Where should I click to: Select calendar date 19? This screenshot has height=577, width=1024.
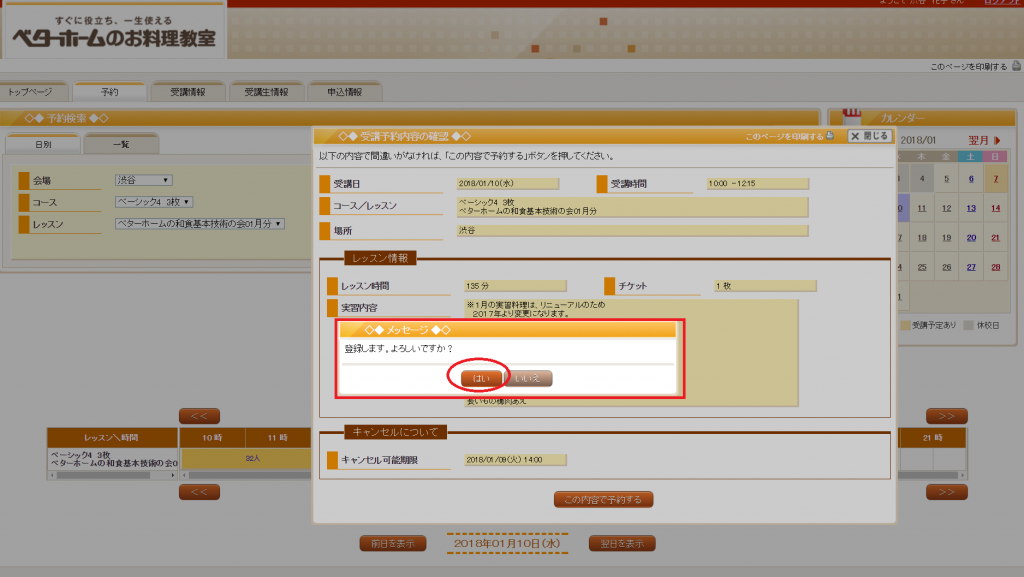coord(946,238)
